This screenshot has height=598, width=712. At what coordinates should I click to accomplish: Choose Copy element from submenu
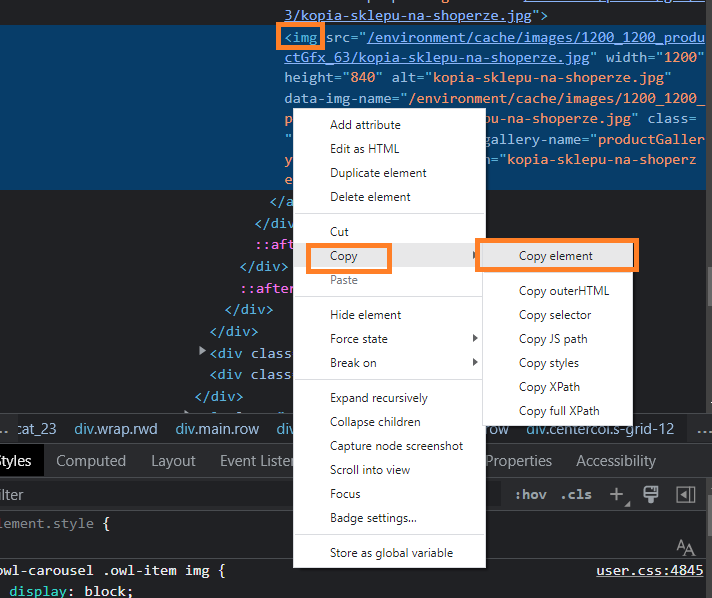tap(556, 256)
